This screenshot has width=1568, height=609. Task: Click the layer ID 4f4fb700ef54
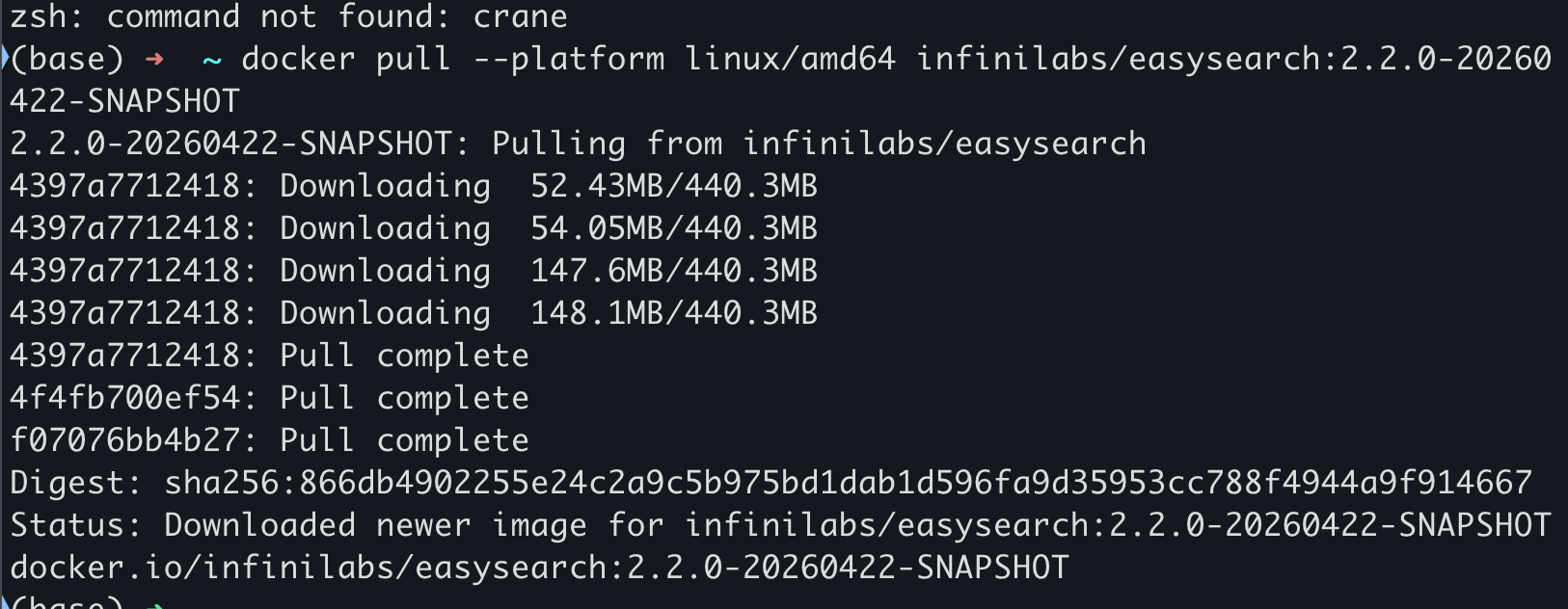[x=124, y=399]
